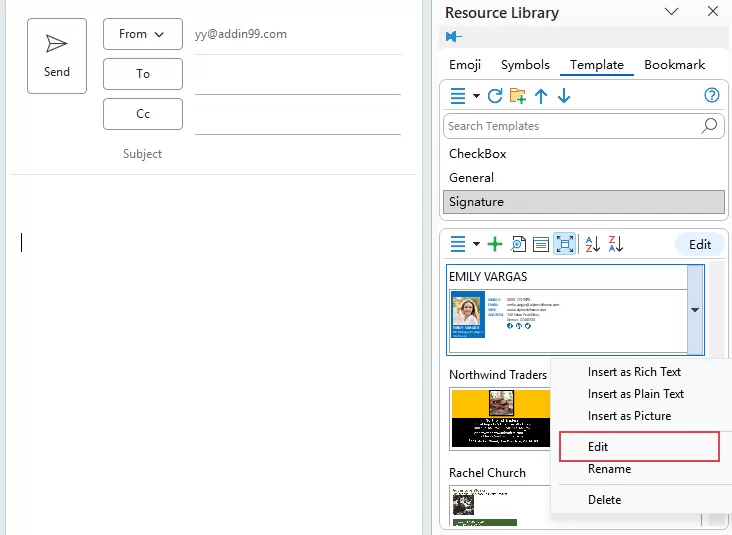Viewport: 732px width, 535px height.
Task: Expand the Emily Vargas template dropdown arrow
Action: [695, 310]
